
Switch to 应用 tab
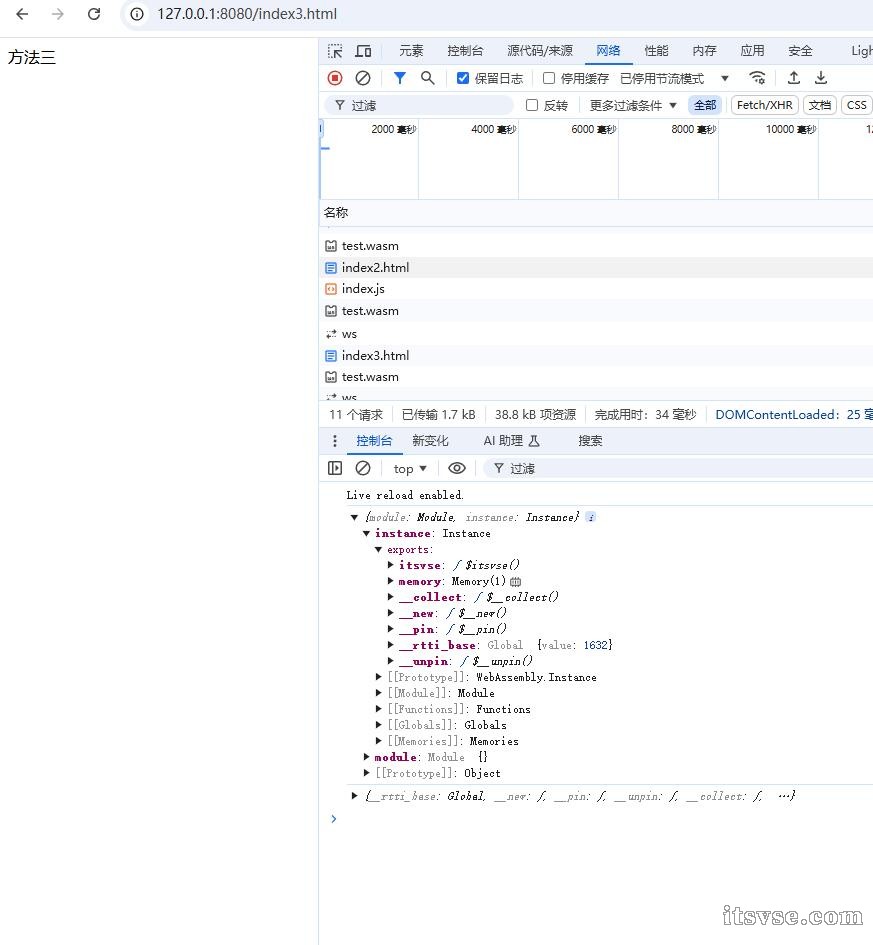[x=752, y=51]
